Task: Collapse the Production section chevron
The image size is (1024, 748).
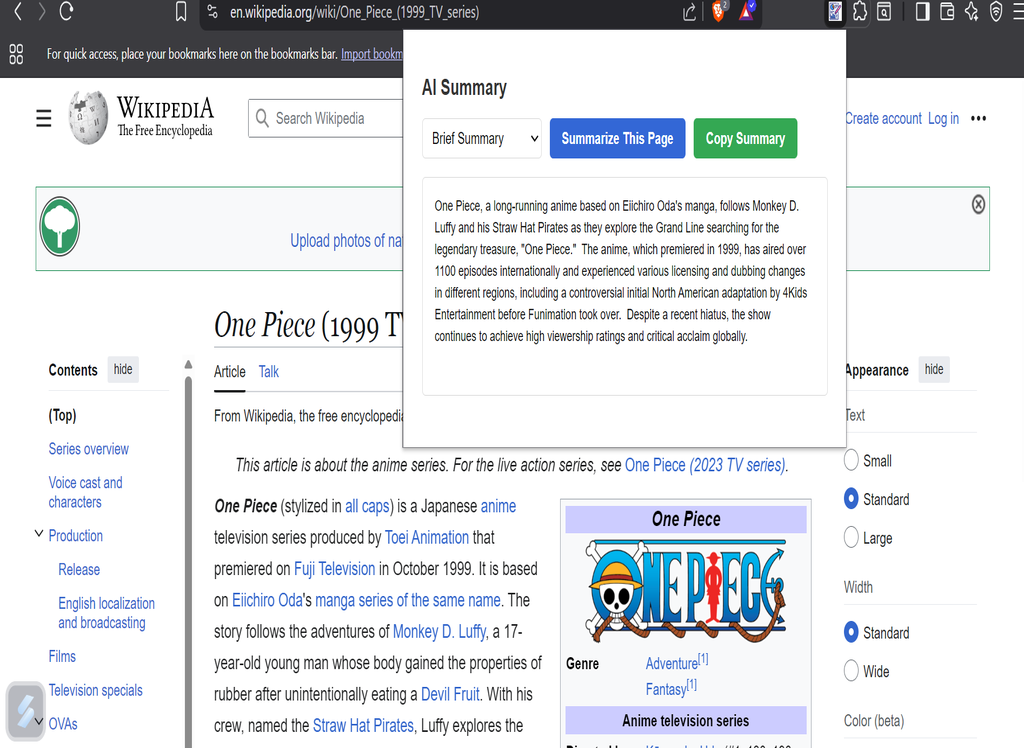Action: point(39,534)
